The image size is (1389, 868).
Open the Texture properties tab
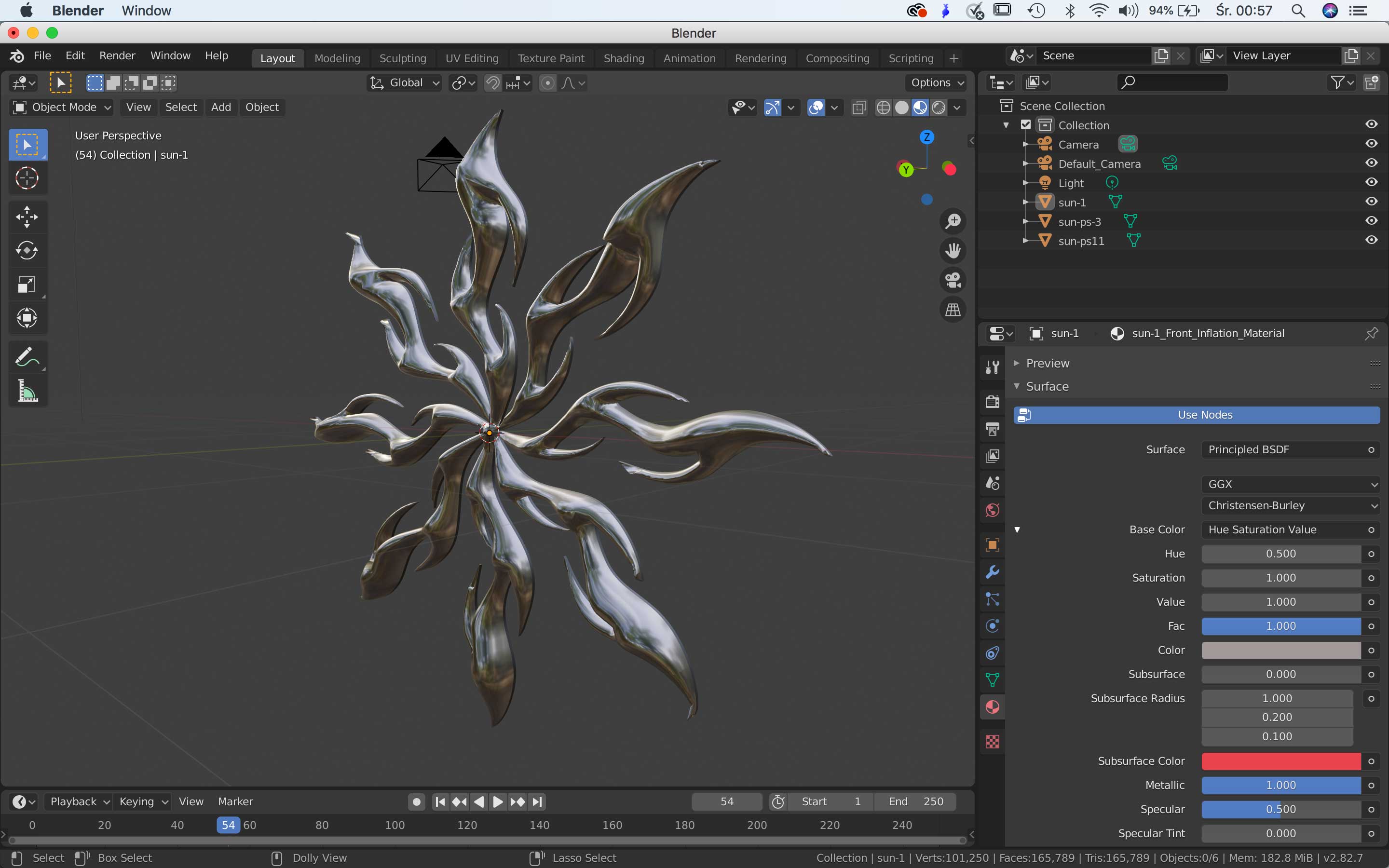pyautogui.click(x=993, y=741)
